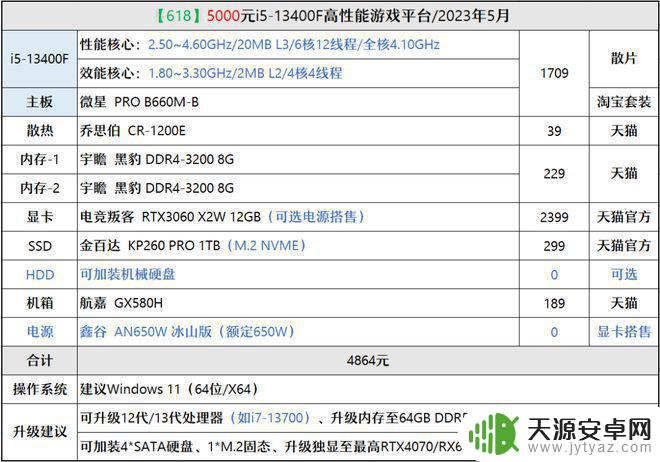Click the blue '电源' label
Image resolution: width=660 pixels, height=462 pixels.
pos(40,332)
